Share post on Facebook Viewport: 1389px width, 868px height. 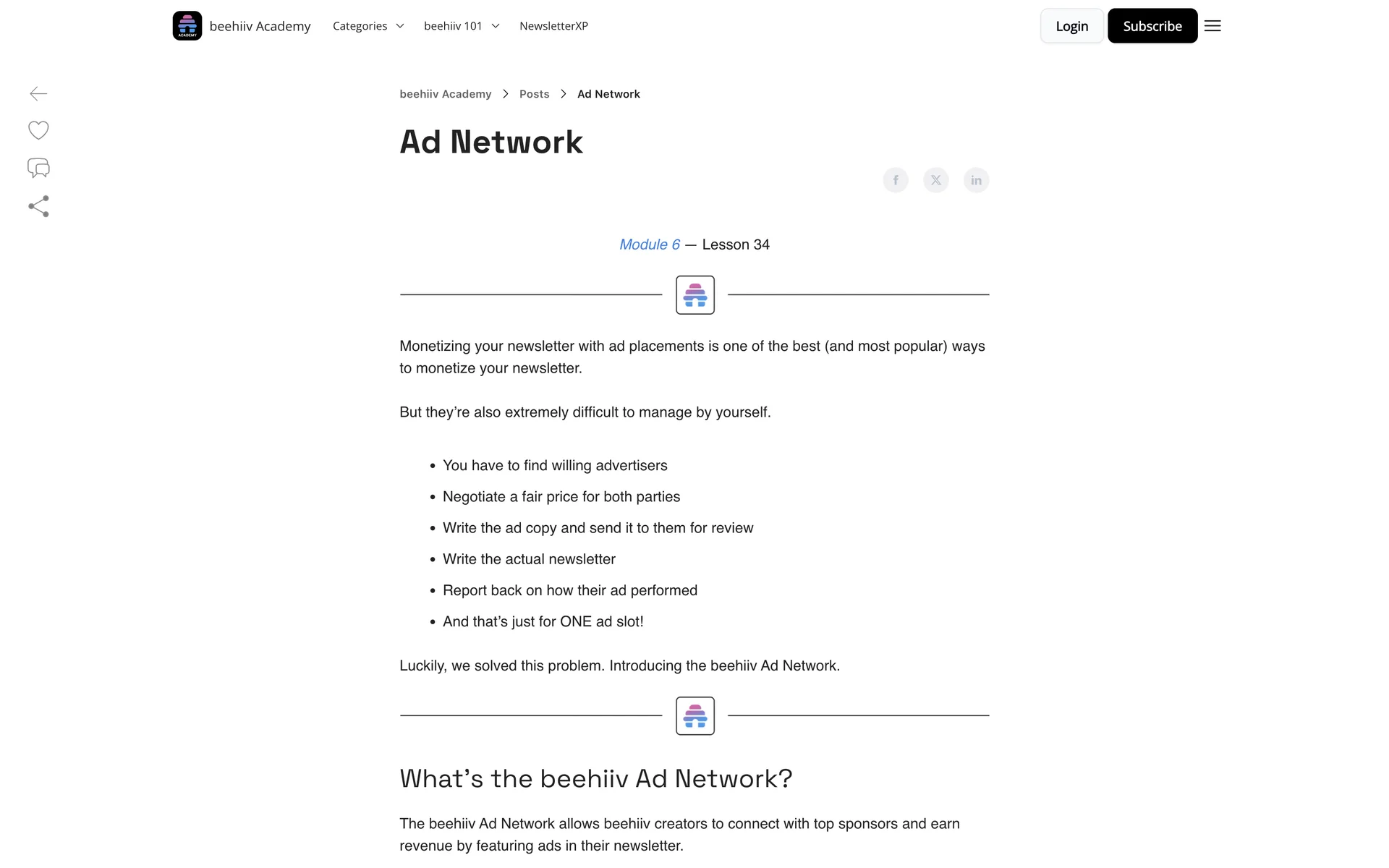[x=896, y=180]
